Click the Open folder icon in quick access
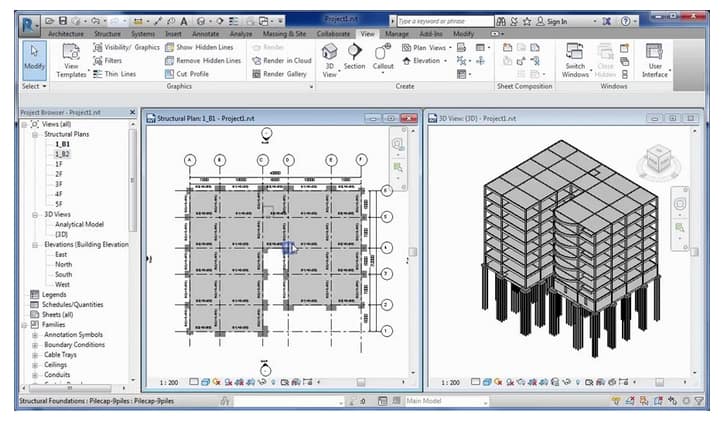The width and height of the screenshot is (722, 421). pos(50,21)
